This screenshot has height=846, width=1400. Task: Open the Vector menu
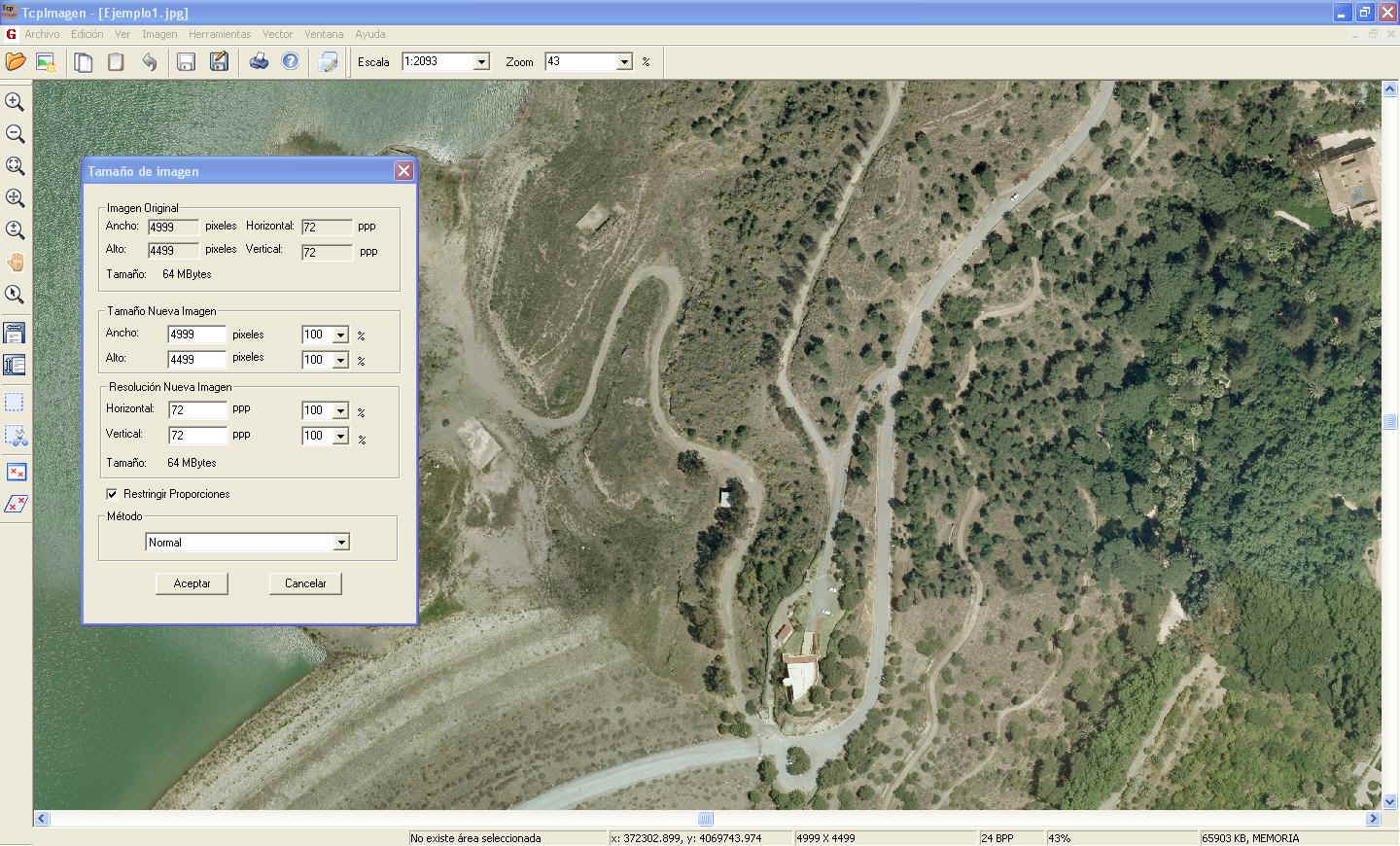coord(277,34)
